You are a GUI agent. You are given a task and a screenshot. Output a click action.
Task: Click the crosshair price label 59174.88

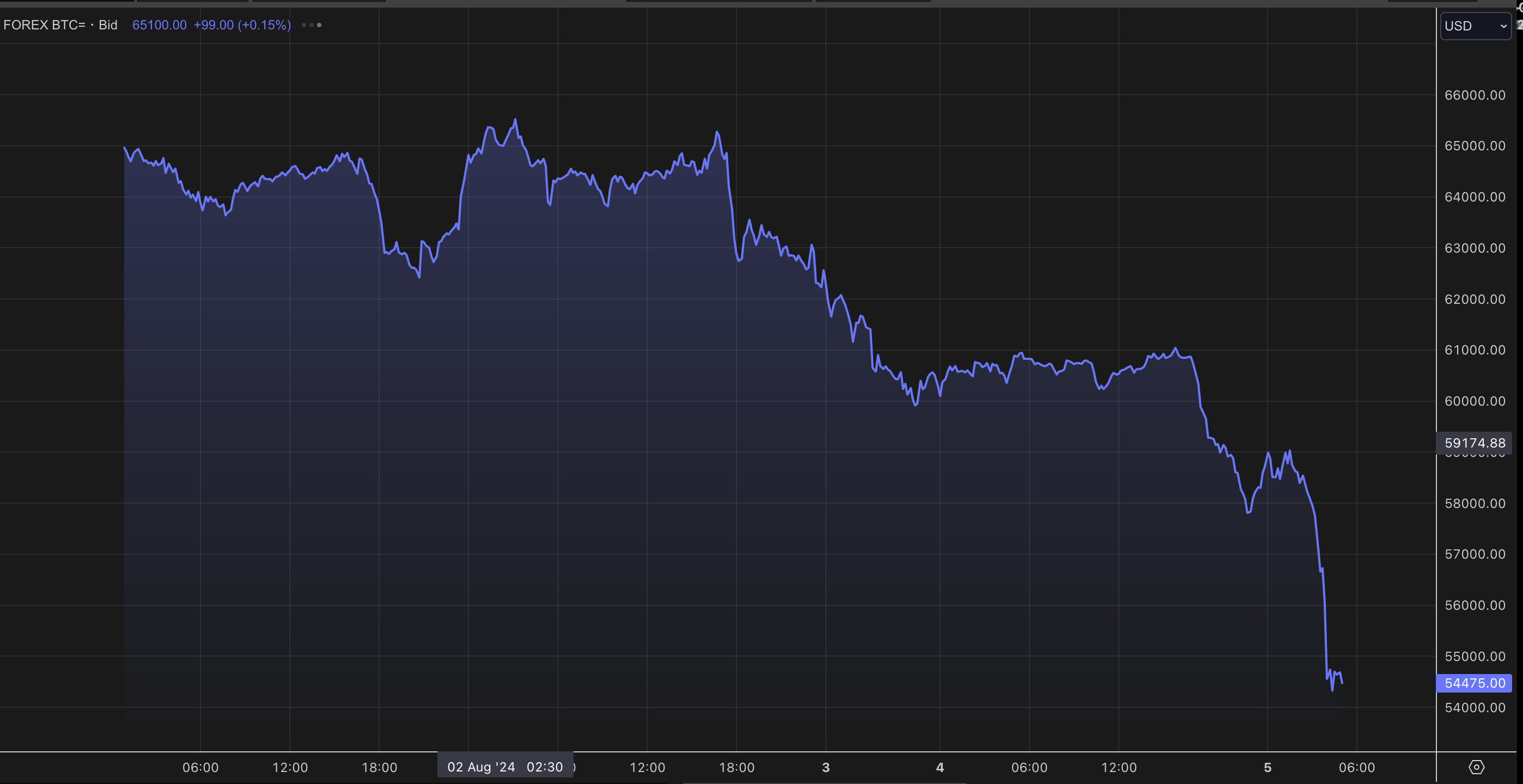[x=1475, y=443]
